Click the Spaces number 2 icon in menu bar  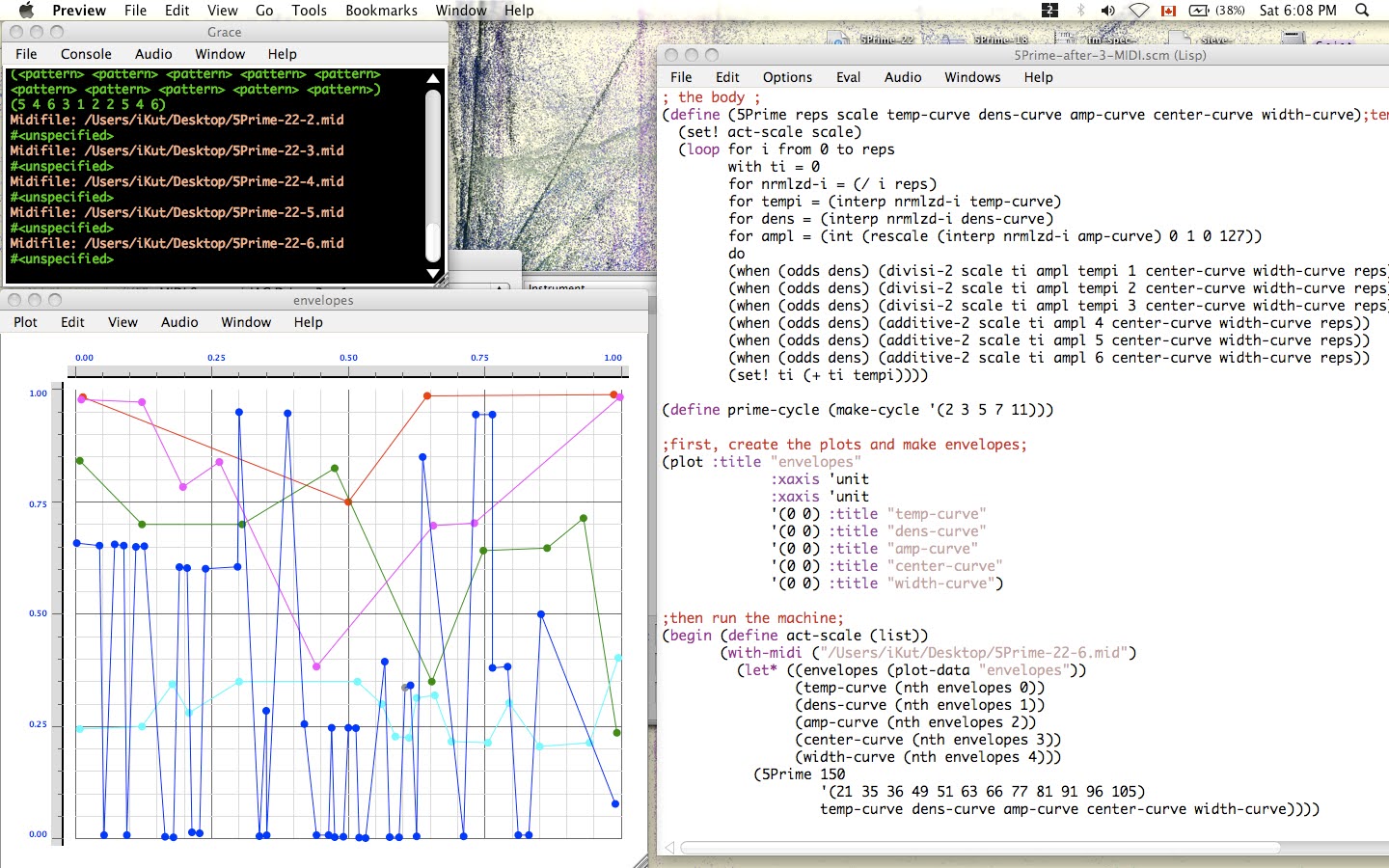point(1050,11)
